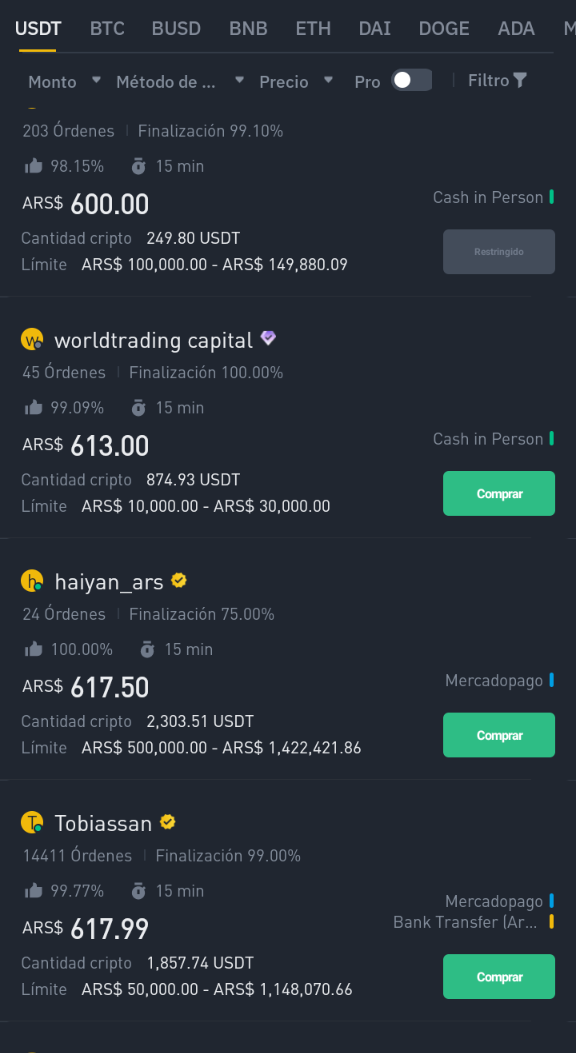This screenshot has width=576, height=1053.
Task: Click Comprar on Tobiassan's offer
Action: (498, 976)
